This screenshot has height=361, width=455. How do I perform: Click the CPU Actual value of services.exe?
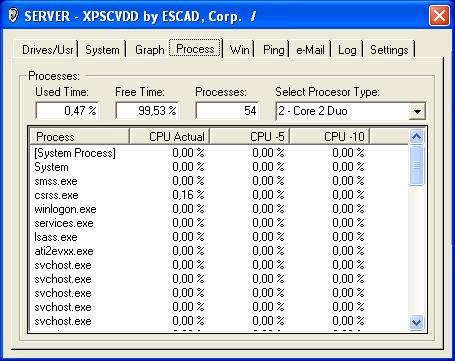pos(188,223)
